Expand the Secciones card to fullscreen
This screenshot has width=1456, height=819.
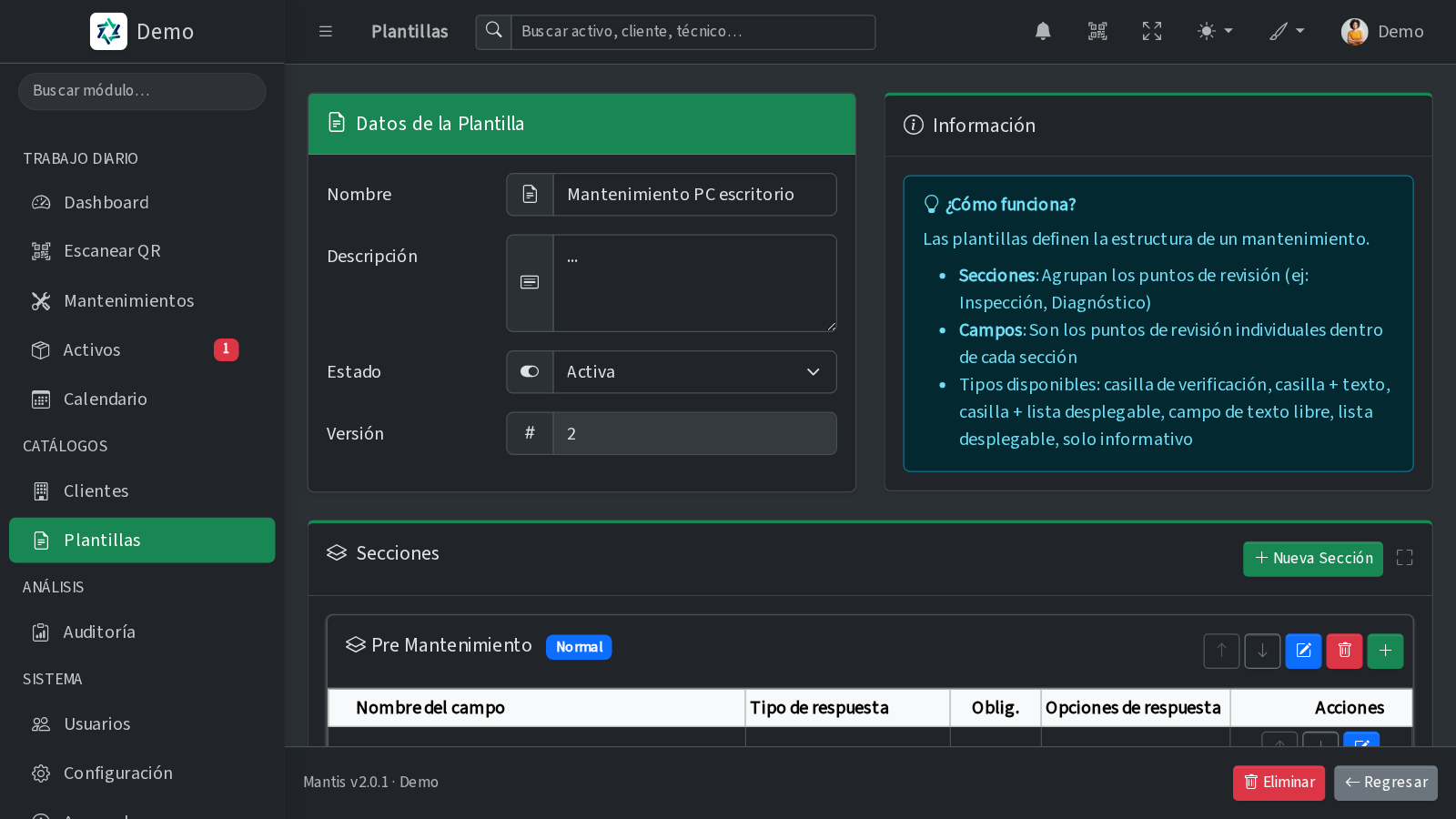(x=1404, y=558)
